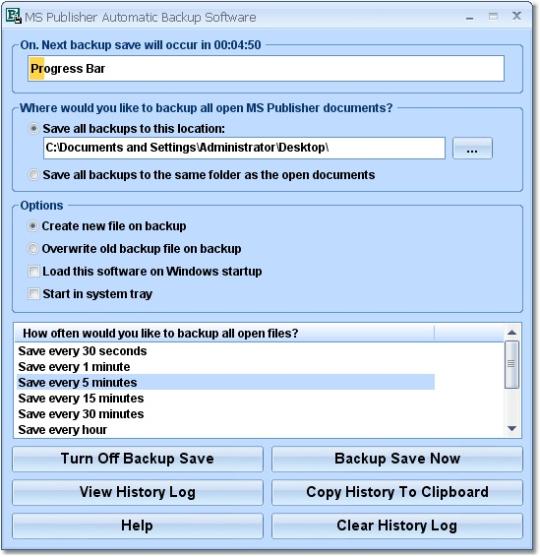This screenshot has height=557, width=540.
Task: Click the interval list scrollbar down arrow
Action: coord(512,428)
